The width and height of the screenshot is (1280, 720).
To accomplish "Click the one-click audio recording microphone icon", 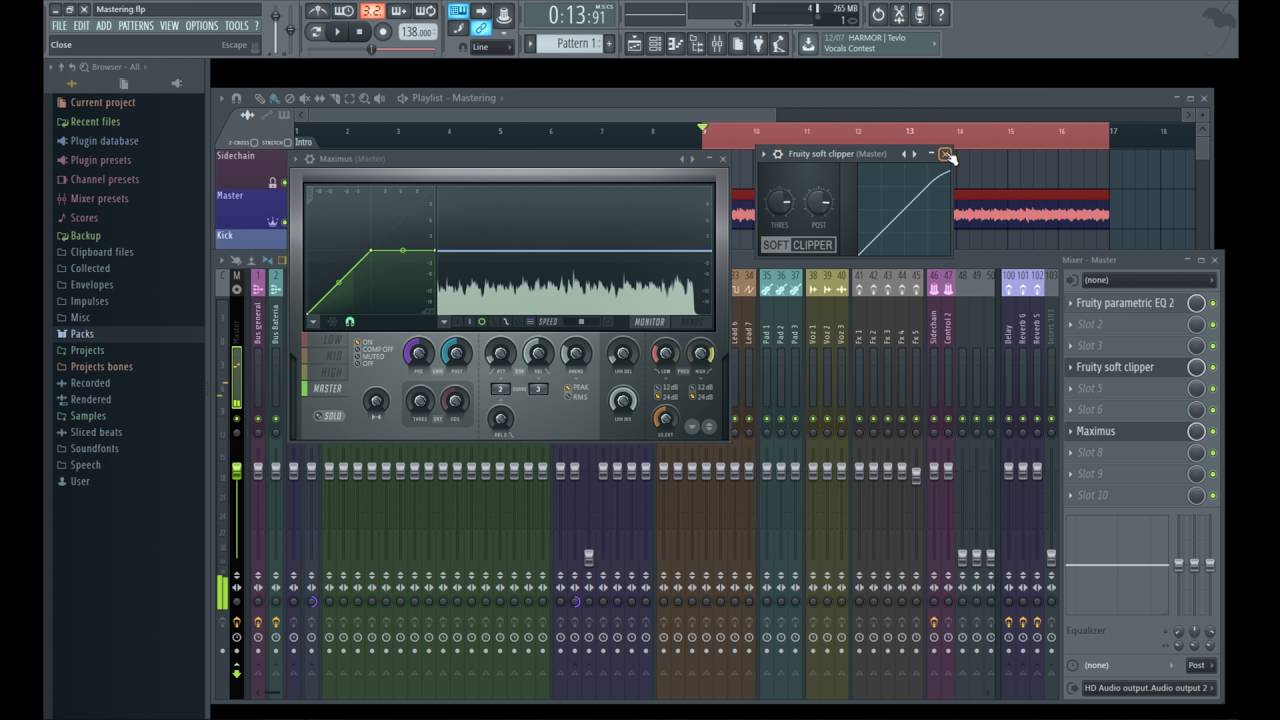I will [x=919, y=14].
